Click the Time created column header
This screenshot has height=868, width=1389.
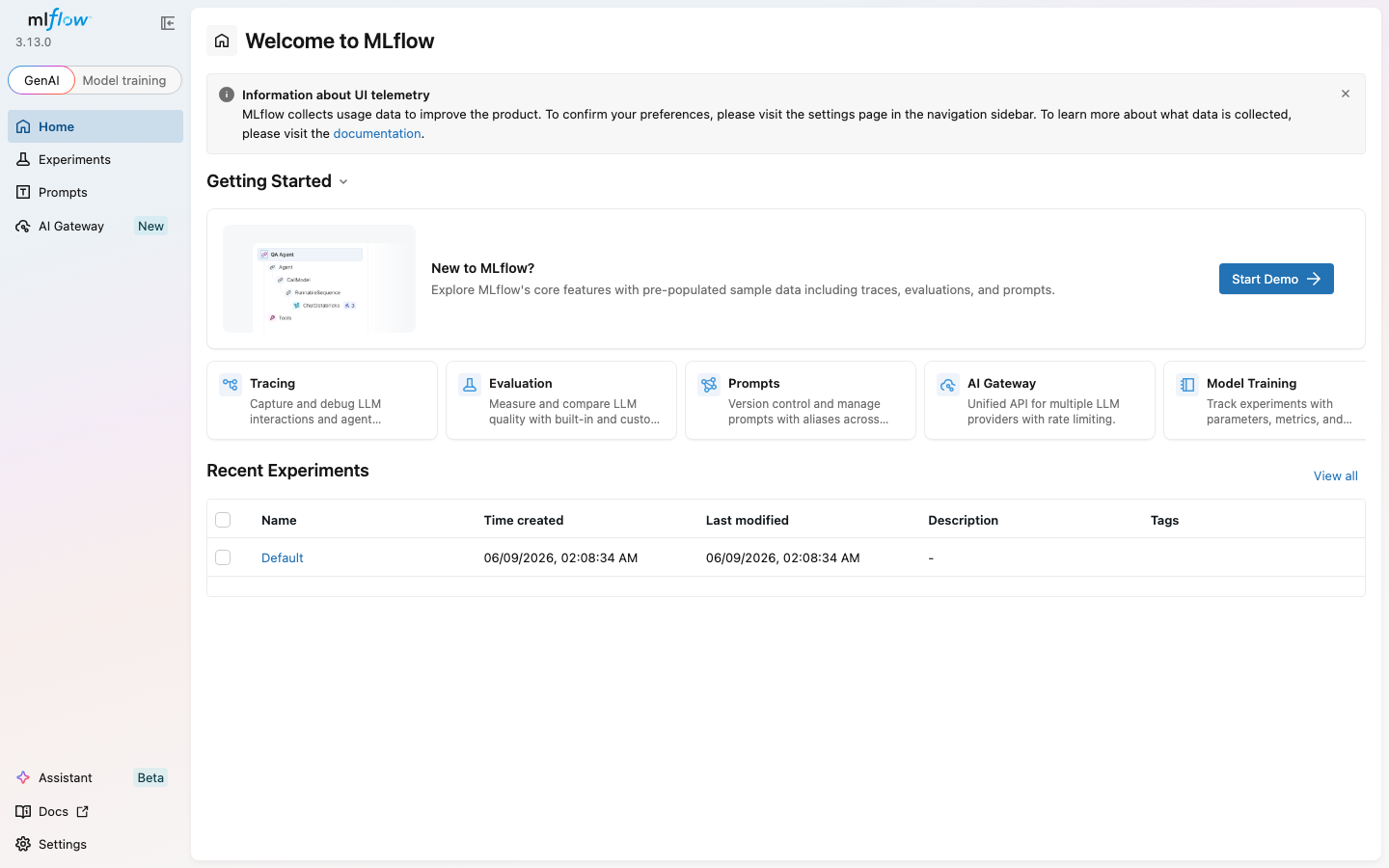(524, 520)
